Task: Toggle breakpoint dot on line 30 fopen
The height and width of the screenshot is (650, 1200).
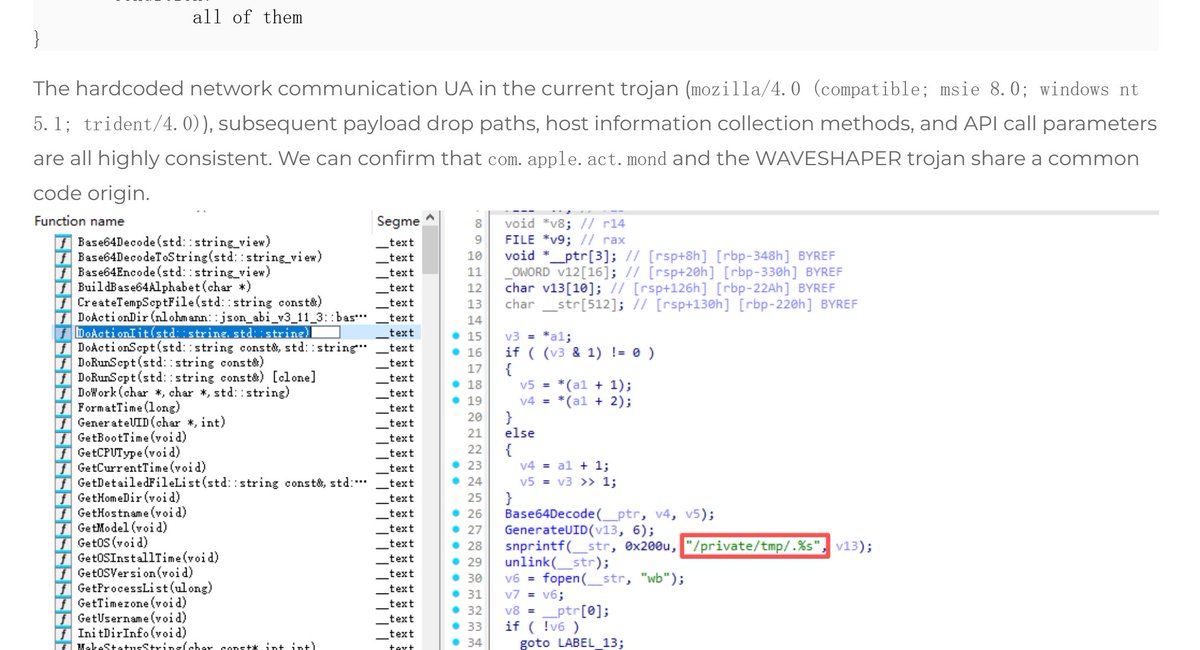Action: point(454,578)
